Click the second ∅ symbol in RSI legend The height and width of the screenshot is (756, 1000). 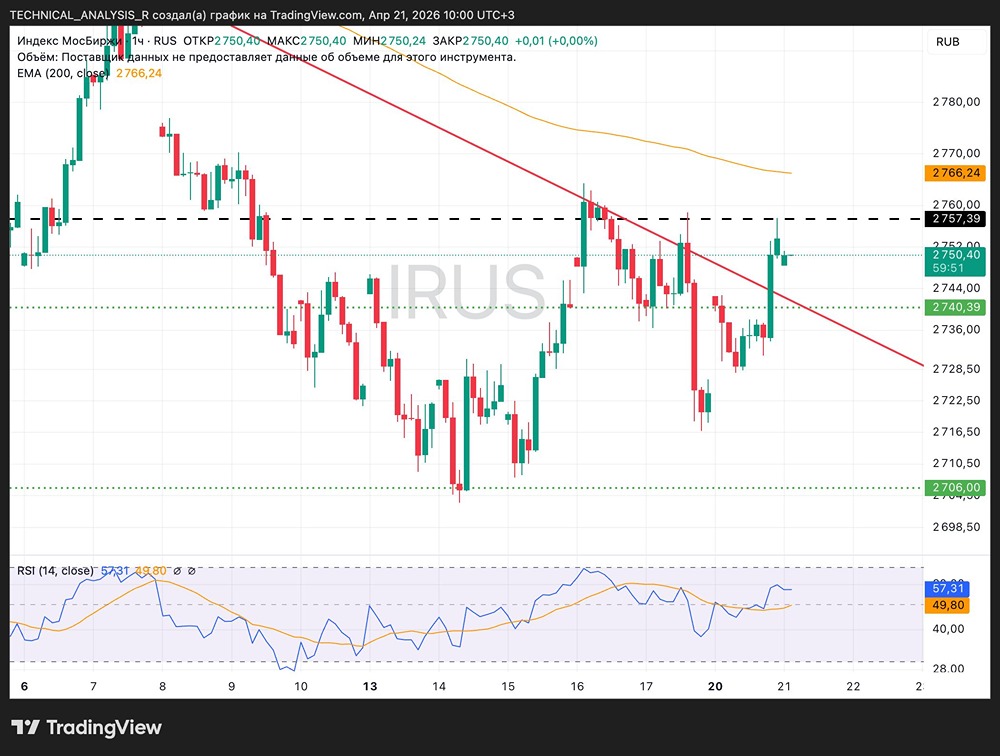click(191, 571)
